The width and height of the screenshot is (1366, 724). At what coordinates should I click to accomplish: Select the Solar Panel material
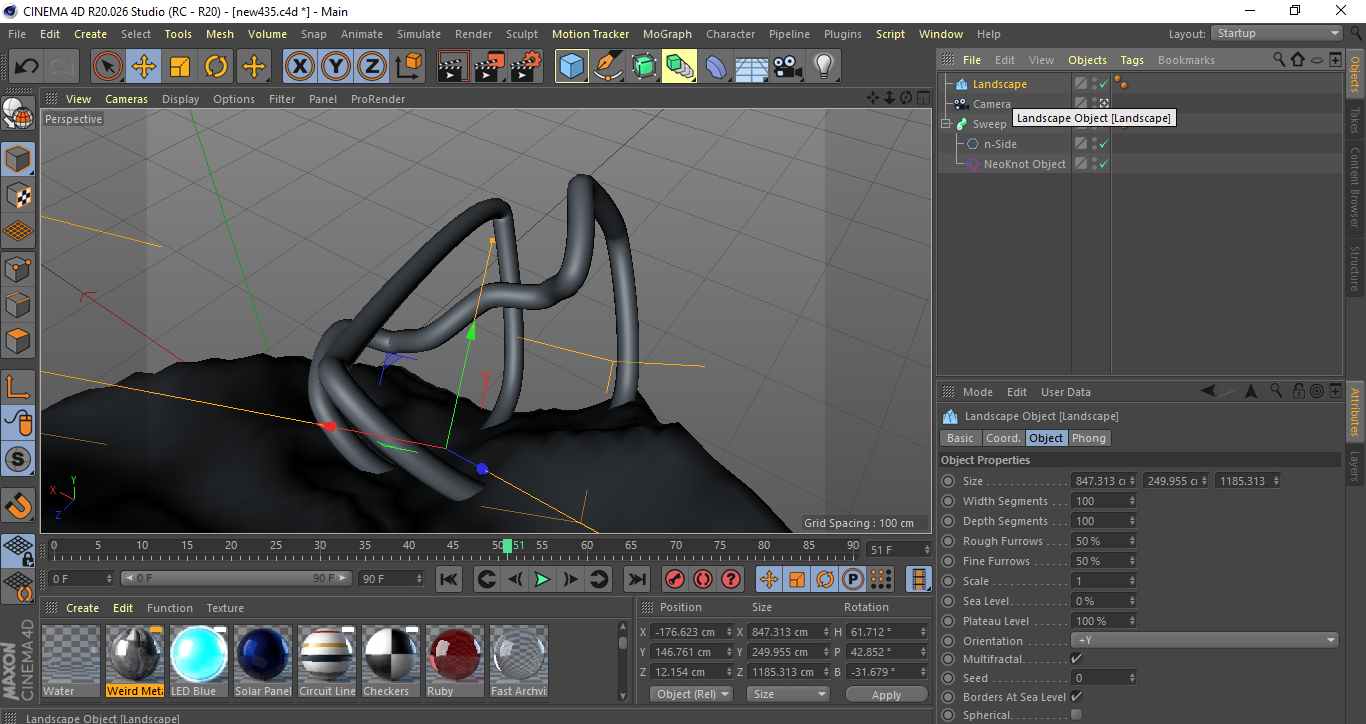pos(263,661)
